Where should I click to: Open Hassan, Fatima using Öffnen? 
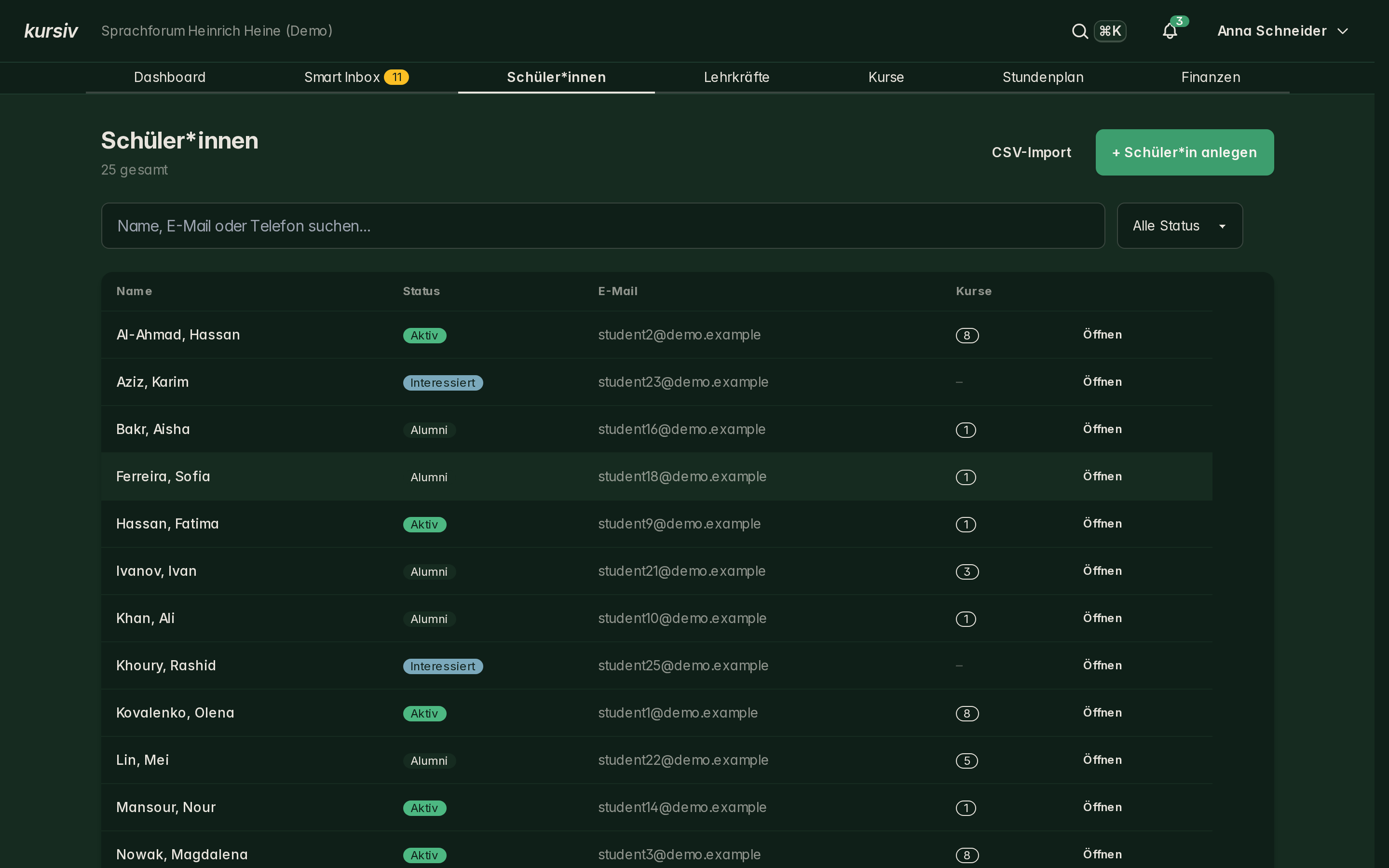(1102, 524)
